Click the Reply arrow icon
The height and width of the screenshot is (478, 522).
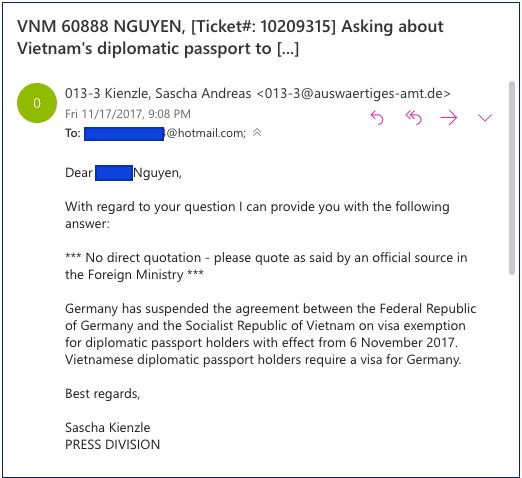coord(377,118)
